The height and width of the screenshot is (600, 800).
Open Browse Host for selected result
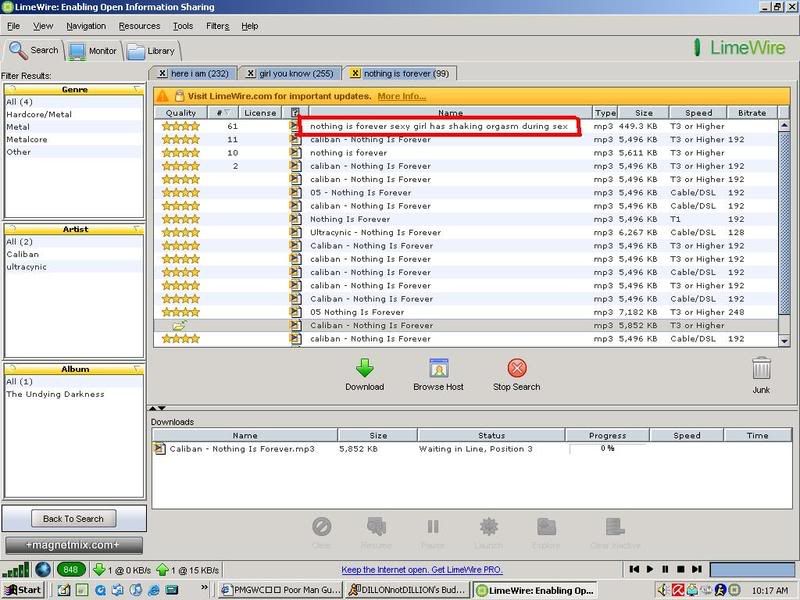[x=438, y=375]
